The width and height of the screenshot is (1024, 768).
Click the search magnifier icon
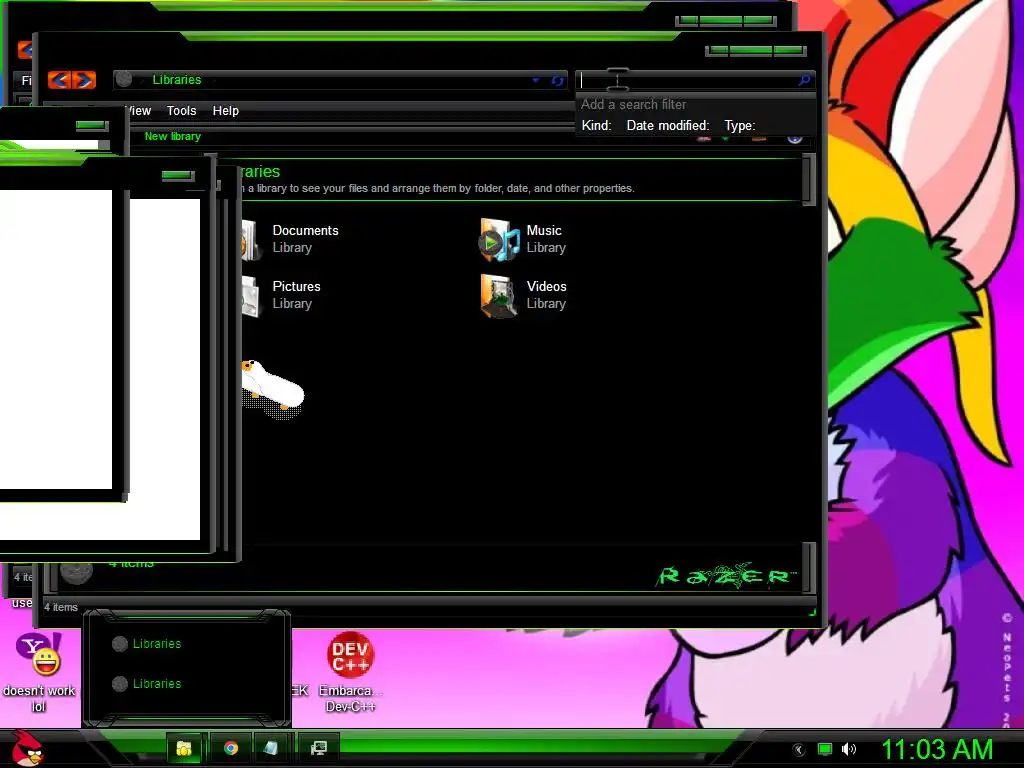(804, 80)
